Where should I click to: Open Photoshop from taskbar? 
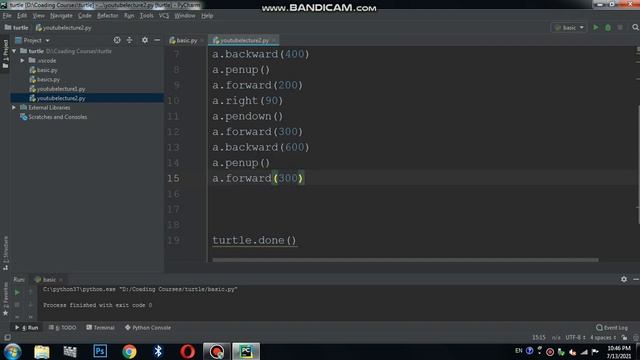click(x=100, y=351)
